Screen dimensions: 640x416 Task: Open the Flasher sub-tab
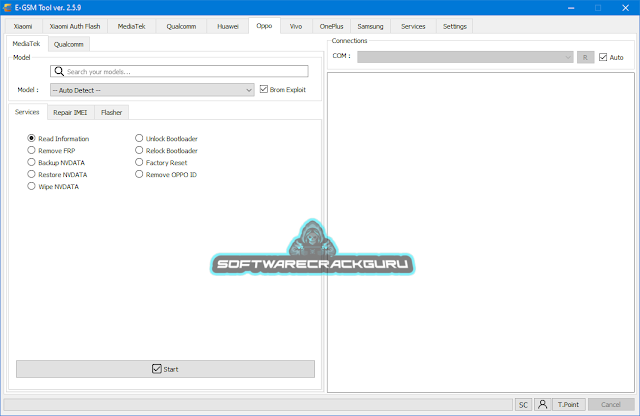(111, 112)
